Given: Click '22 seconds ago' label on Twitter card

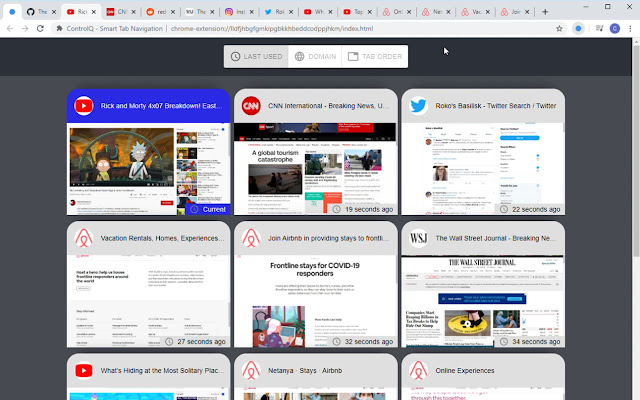Looking at the screenshot, I should click(530, 209).
